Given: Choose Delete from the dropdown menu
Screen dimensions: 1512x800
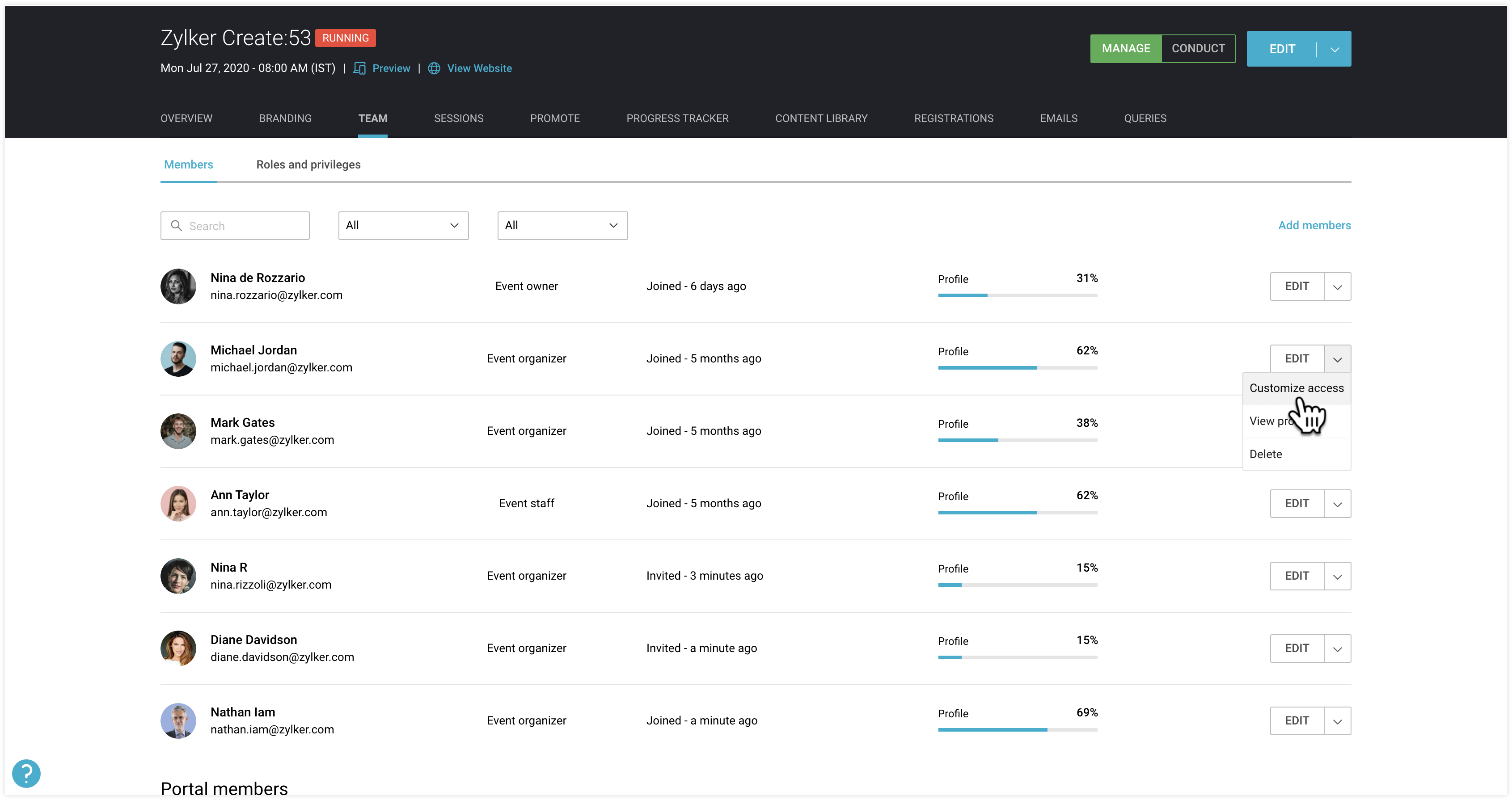Looking at the screenshot, I should [1266, 454].
